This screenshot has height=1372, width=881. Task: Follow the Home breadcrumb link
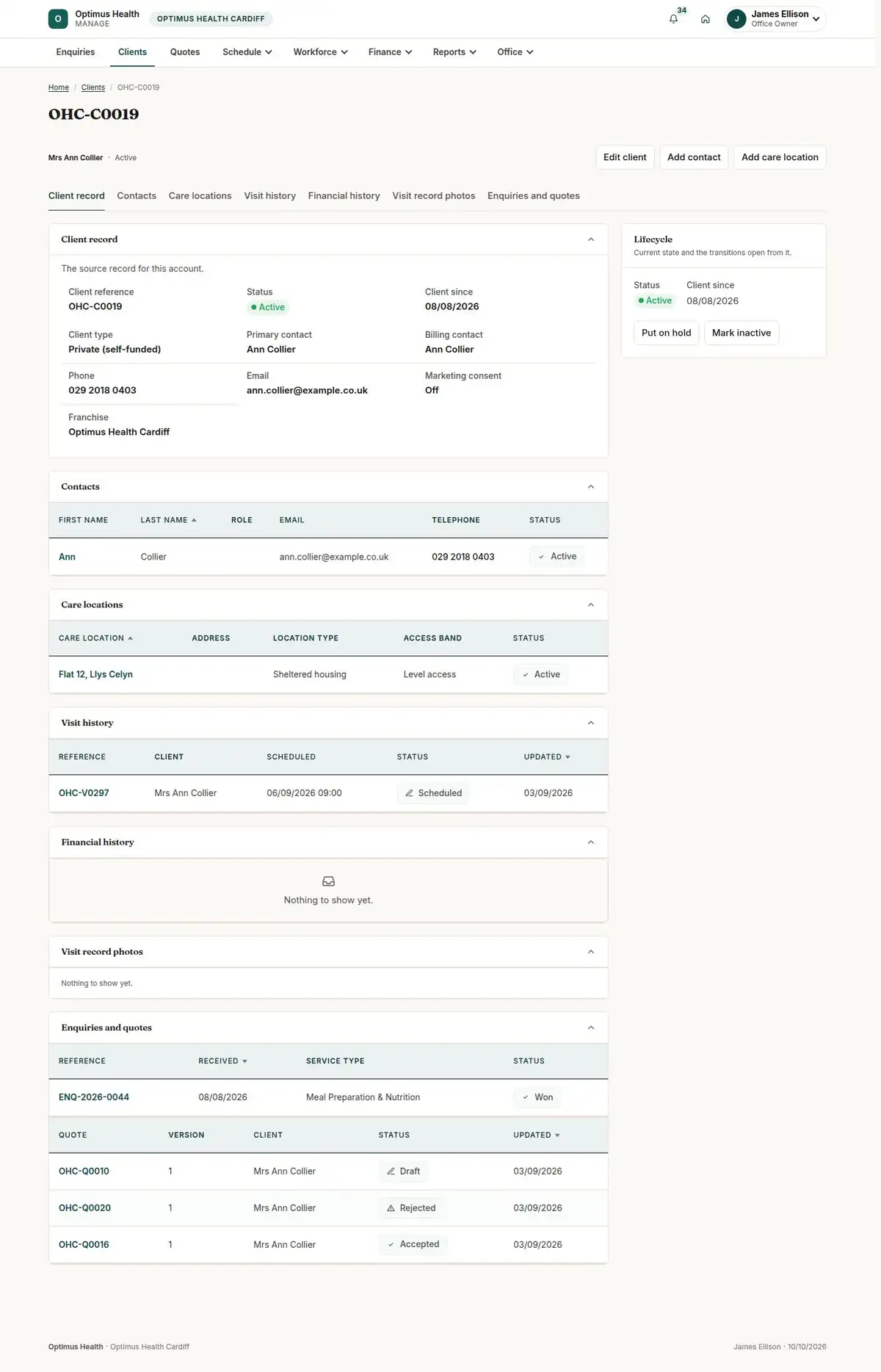pyautogui.click(x=59, y=87)
